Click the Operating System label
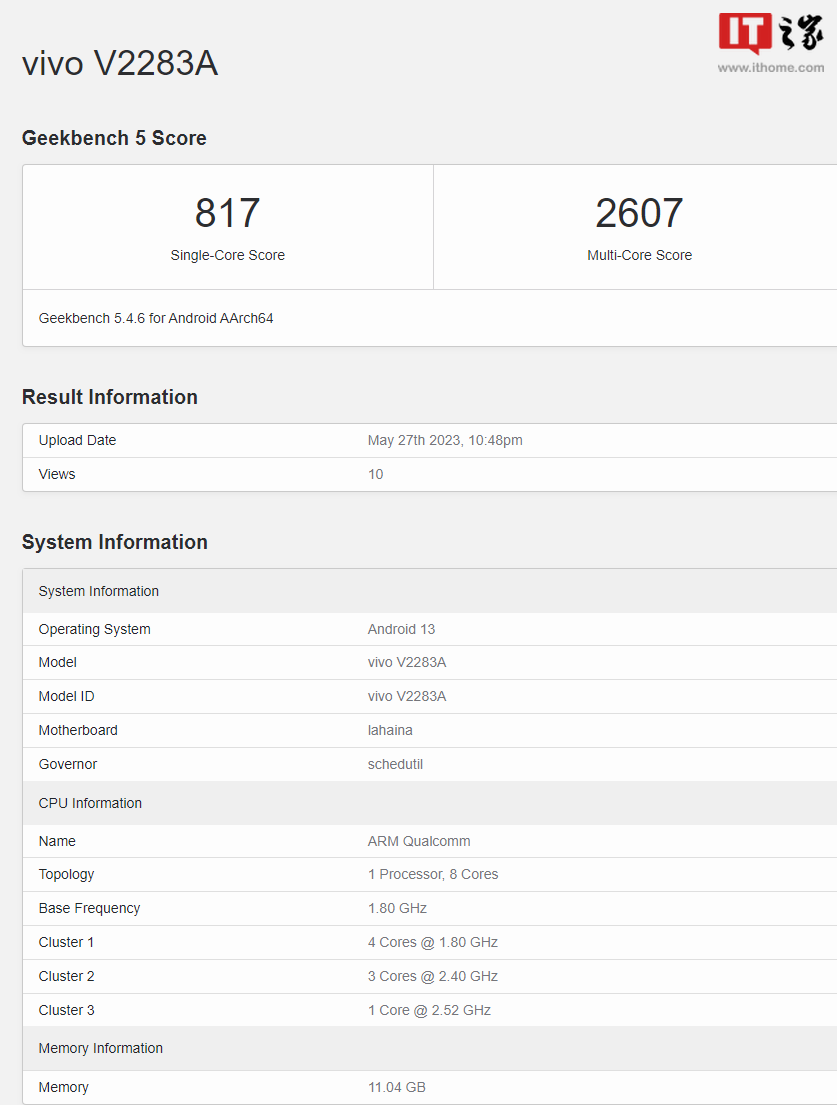 click(x=94, y=629)
